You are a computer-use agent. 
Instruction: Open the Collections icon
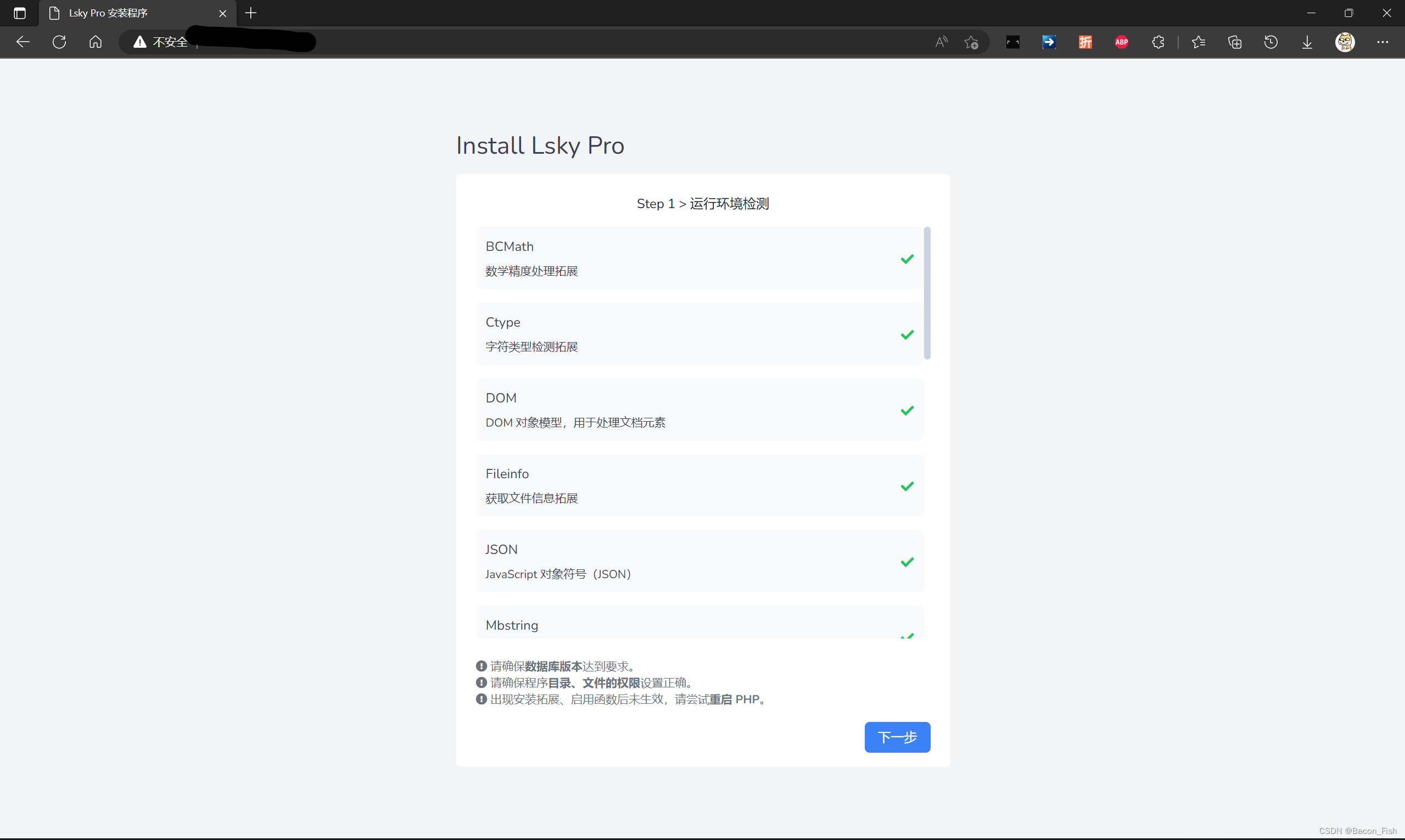tap(1235, 42)
